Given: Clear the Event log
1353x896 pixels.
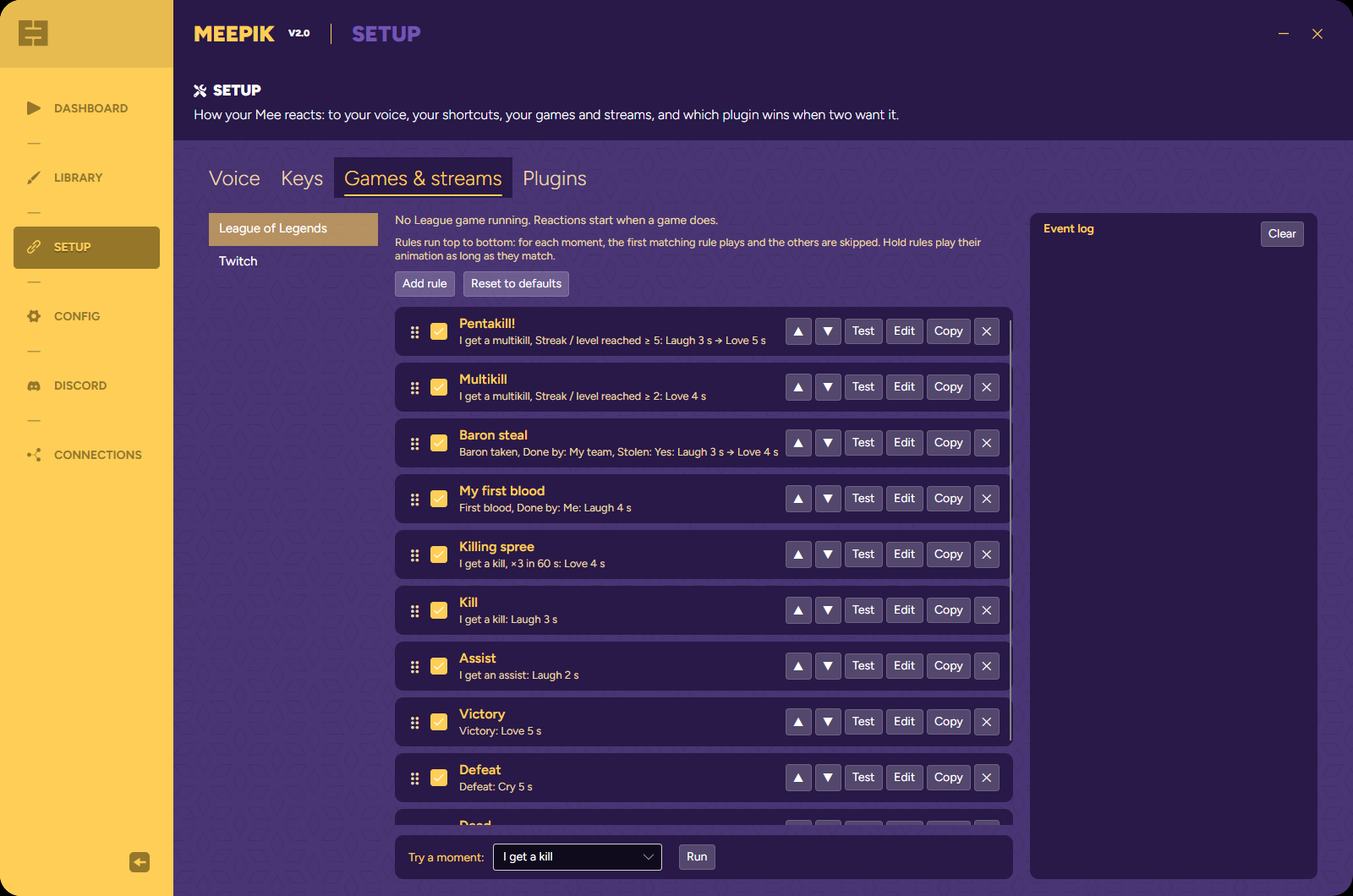Looking at the screenshot, I should 1282,234.
